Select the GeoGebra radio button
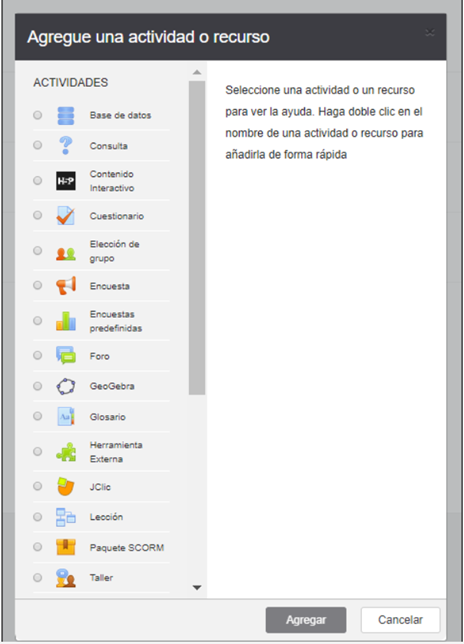Image resolution: width=464 pixels, height=644 pixels. click(37, 386)
